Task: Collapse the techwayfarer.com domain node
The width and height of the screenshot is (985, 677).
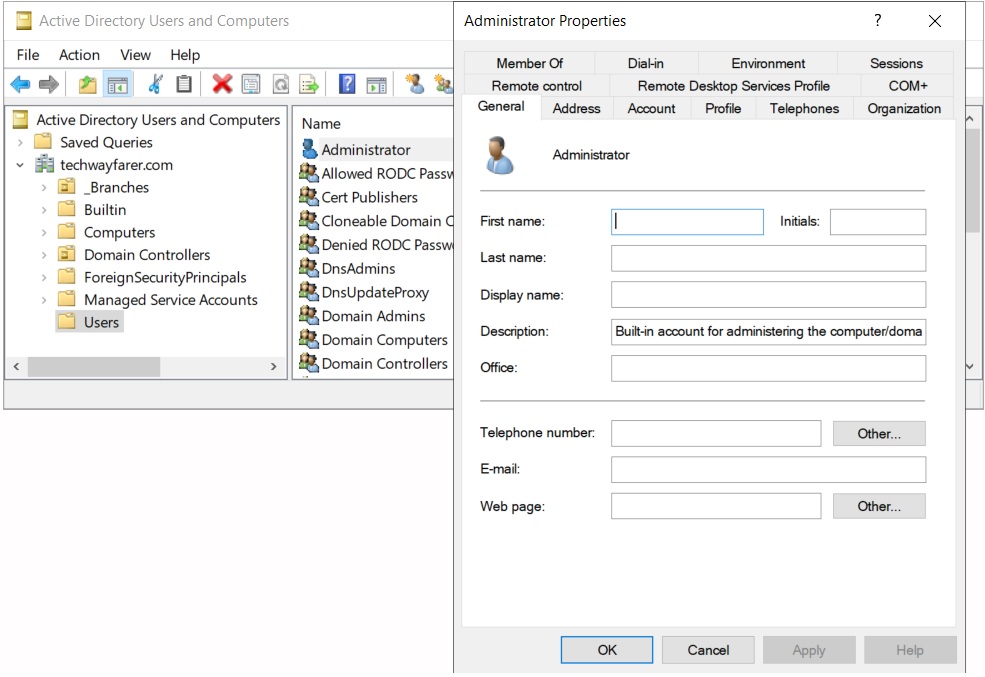Action: pyautogui.click(x=20, y=165)
